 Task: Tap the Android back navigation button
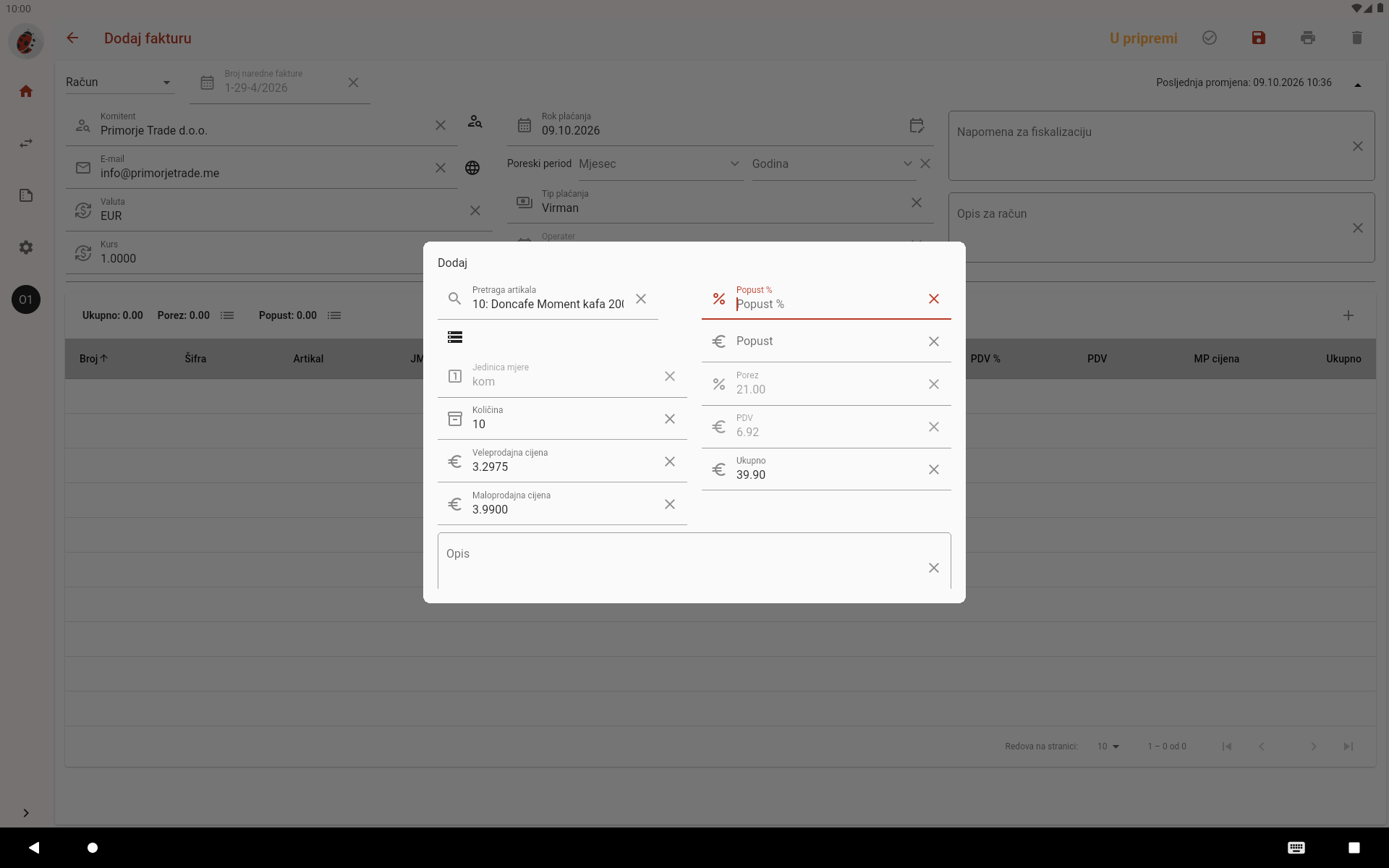tap(34, 847)
